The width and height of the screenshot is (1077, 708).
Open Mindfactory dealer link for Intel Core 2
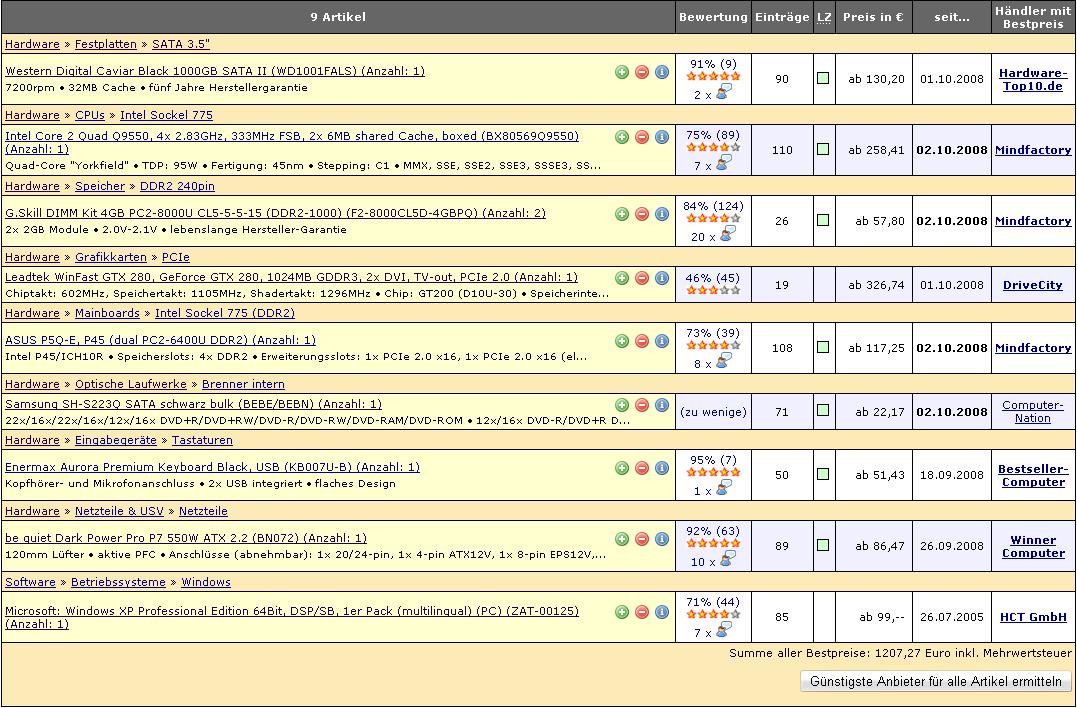(1033, 150)
